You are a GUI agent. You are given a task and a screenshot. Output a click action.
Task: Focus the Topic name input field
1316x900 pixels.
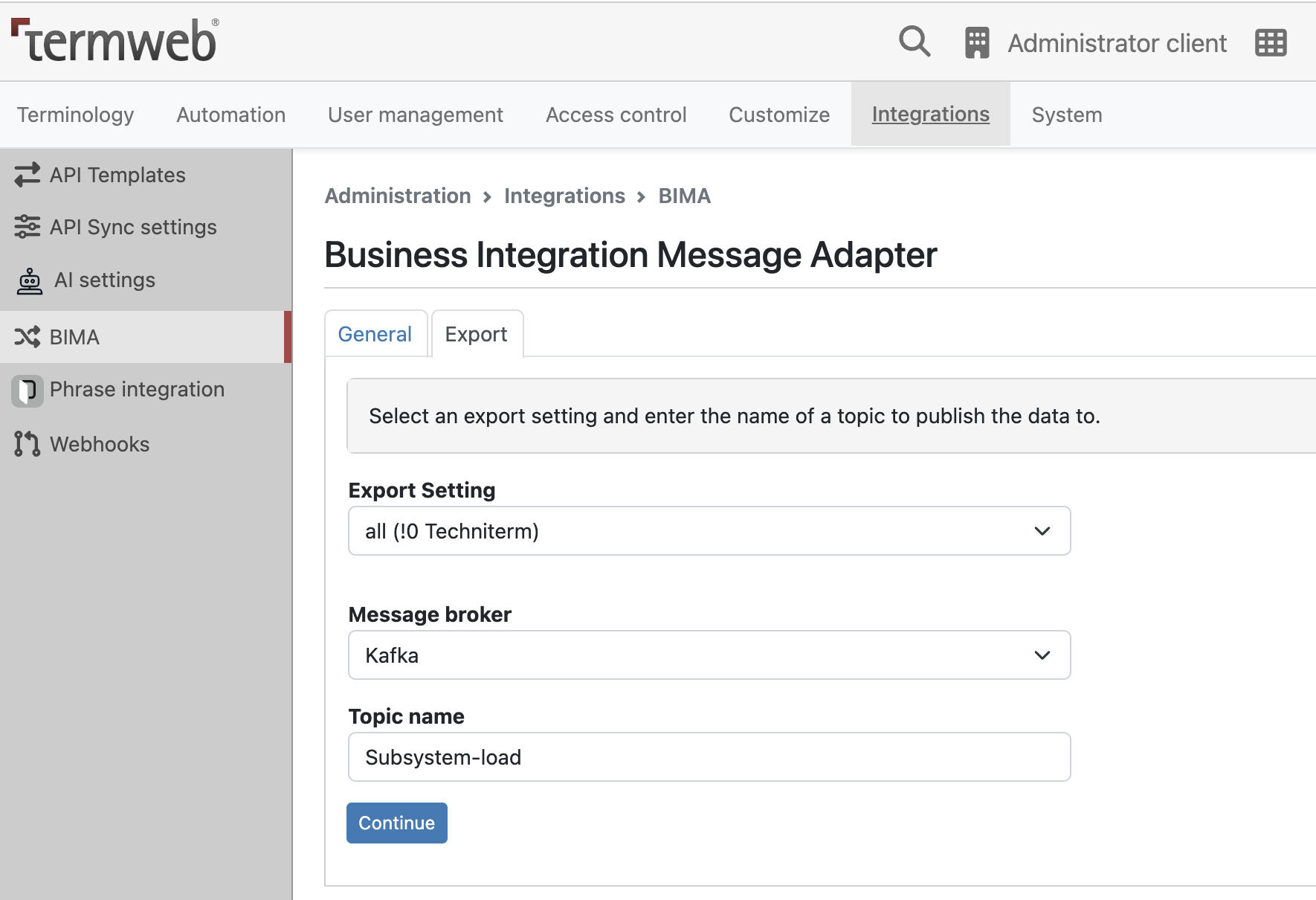[x=709, y=757]
